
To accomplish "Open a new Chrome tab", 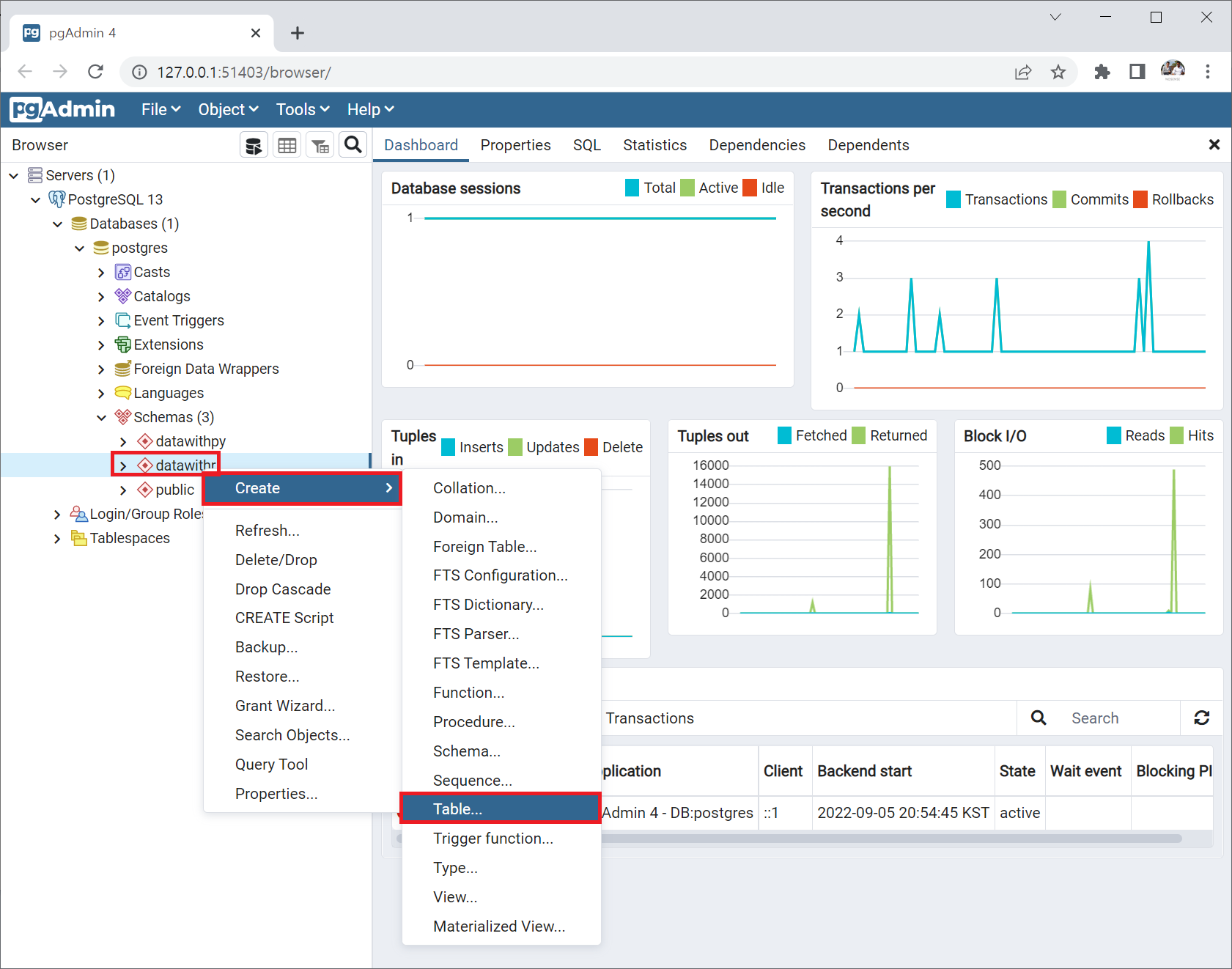I will (298, 33).
